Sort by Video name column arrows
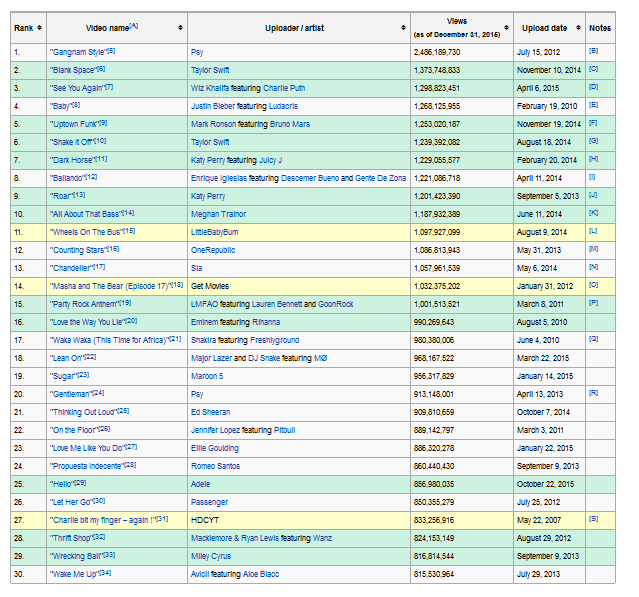This screenshot has height=597, width=639. (180, 28)
